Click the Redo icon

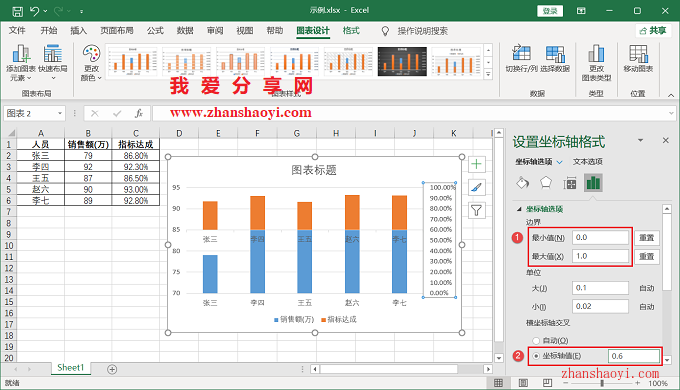click(x=59, y=11)
